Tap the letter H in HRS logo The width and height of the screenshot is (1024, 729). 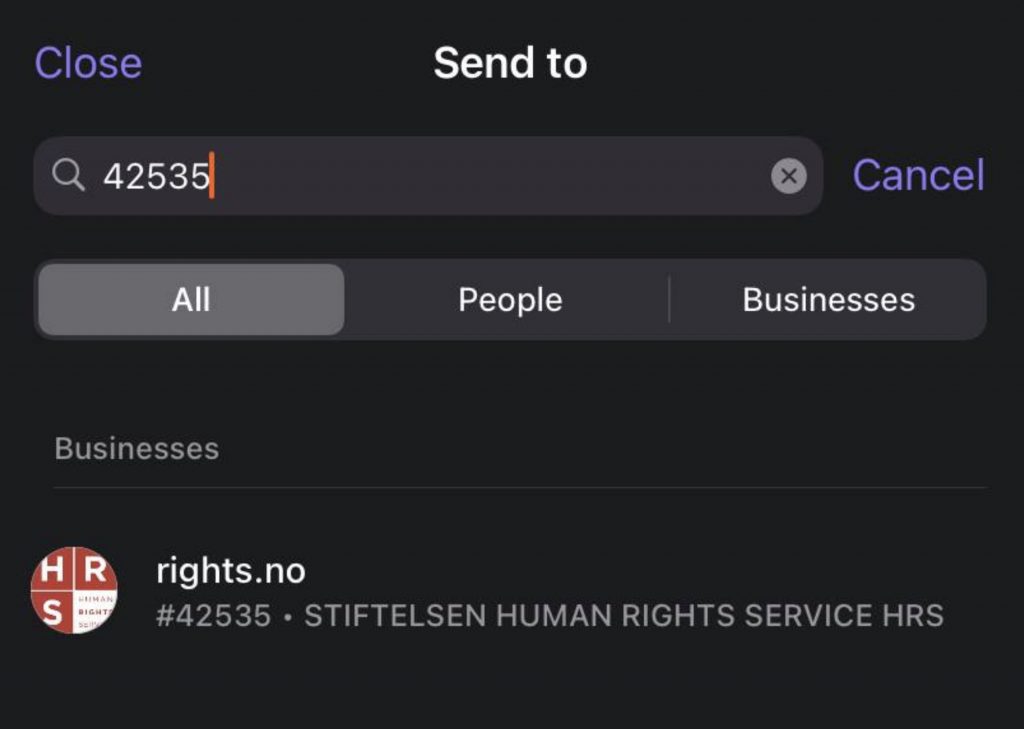tap(52, 570)
